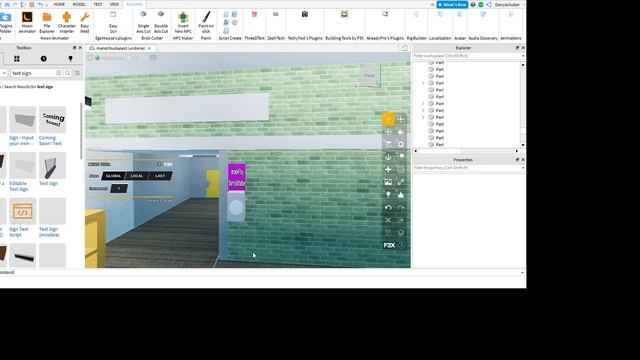Use Single Axis Cut tool
The height and width of the screenshot is (360, 640).
(x=143, y=23)
